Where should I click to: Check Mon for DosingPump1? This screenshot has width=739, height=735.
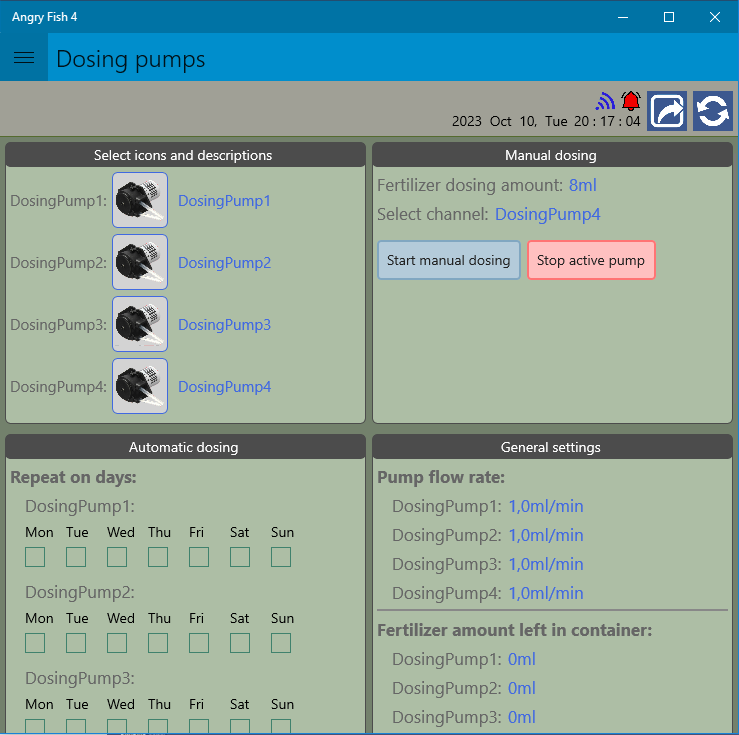35,557
